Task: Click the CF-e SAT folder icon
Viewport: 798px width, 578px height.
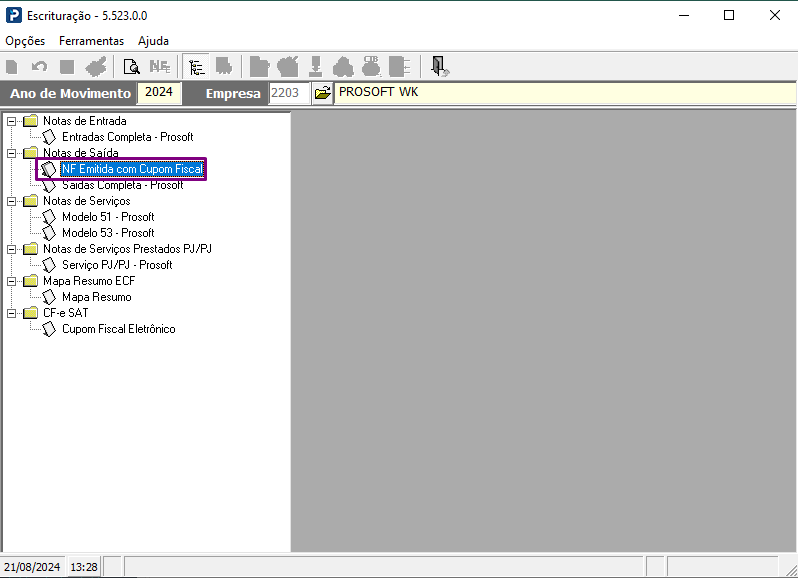Action: (31, 313)
